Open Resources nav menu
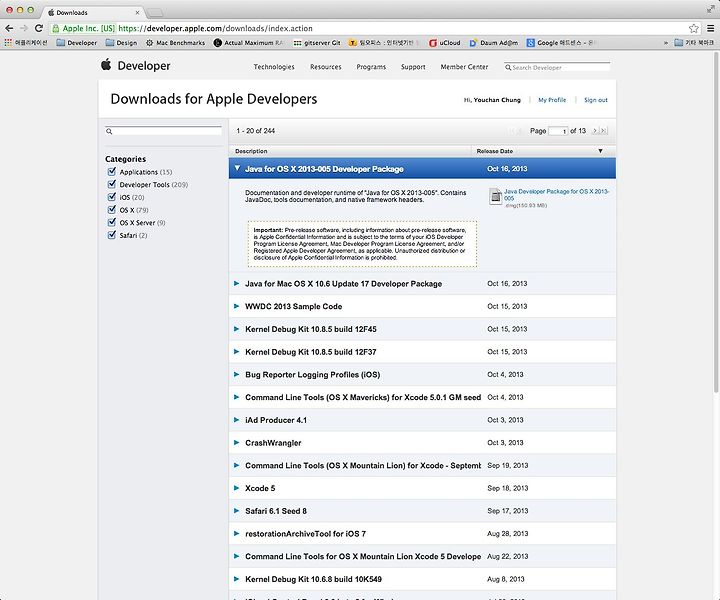 tap(326, 67)
